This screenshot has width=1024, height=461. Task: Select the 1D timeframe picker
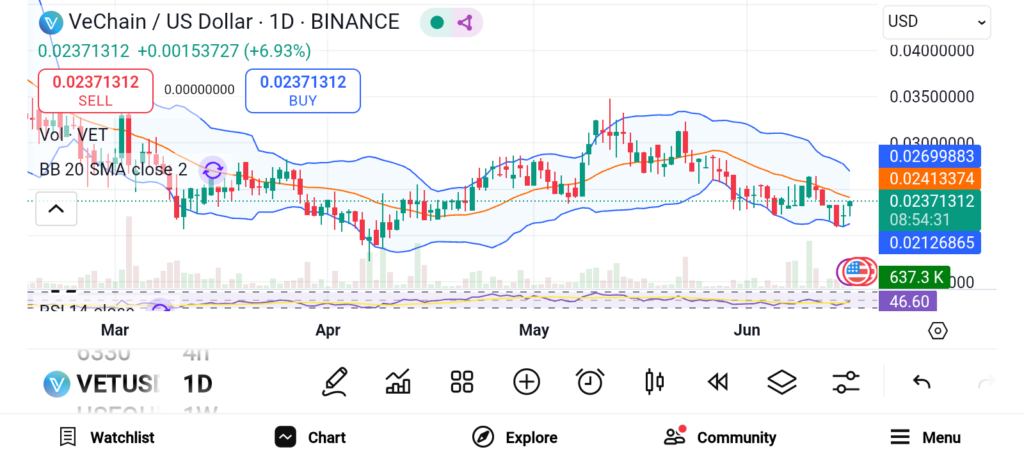(197, 383)
